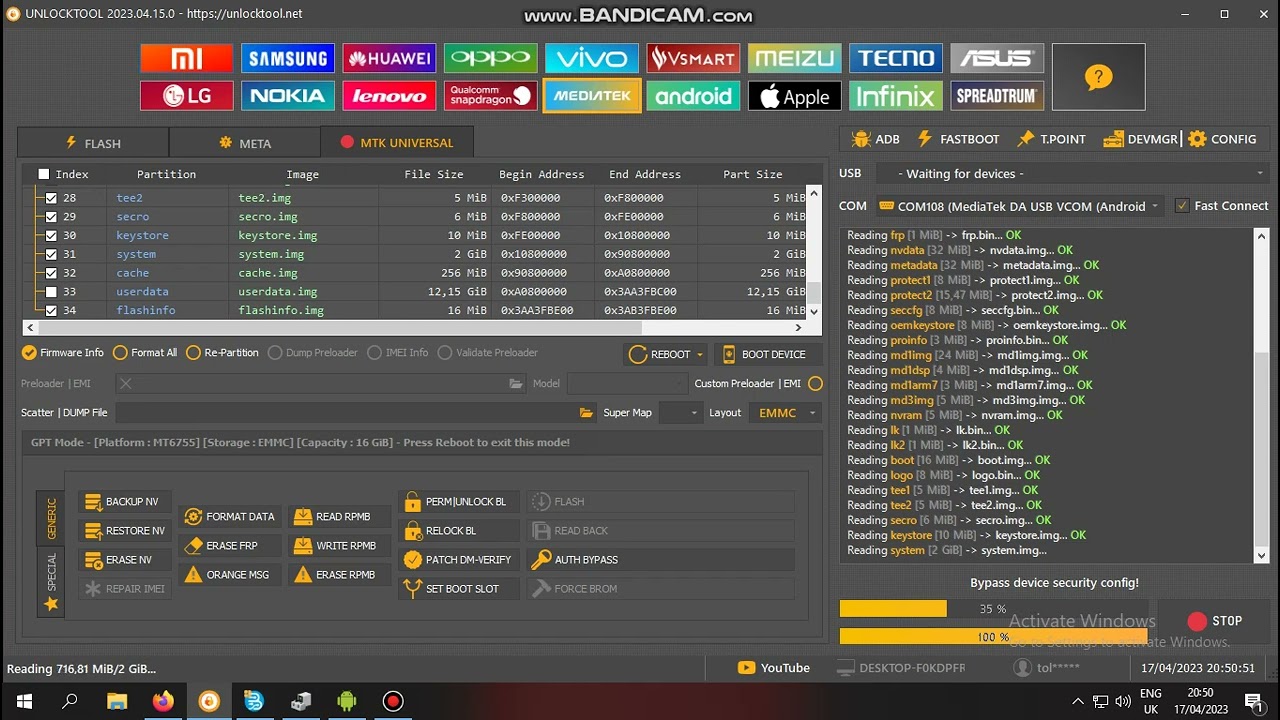Viewport: 1280px width, 720px height.
Task: Browse for Scatter file with folder icon
Action: pos(587,413)
